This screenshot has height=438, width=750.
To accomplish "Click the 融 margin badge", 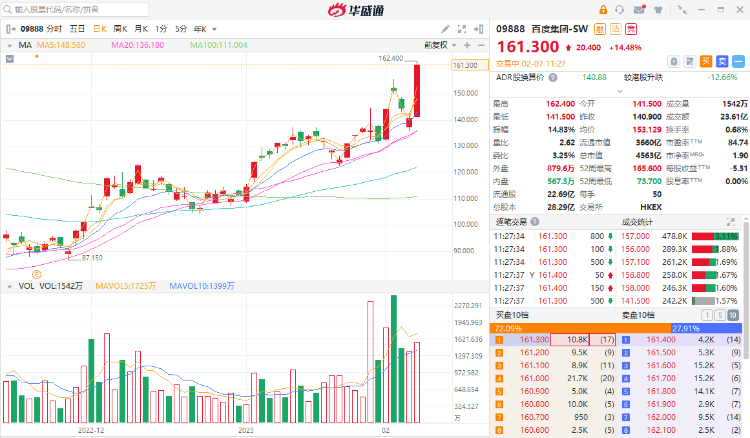I will click(x=599, y=29).
